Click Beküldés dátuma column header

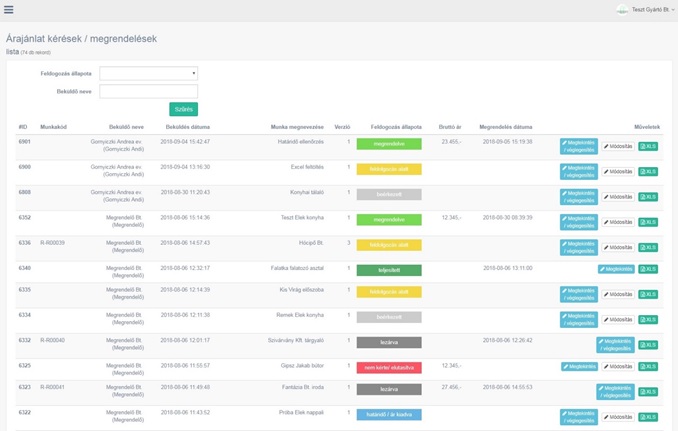coord(187,127)
